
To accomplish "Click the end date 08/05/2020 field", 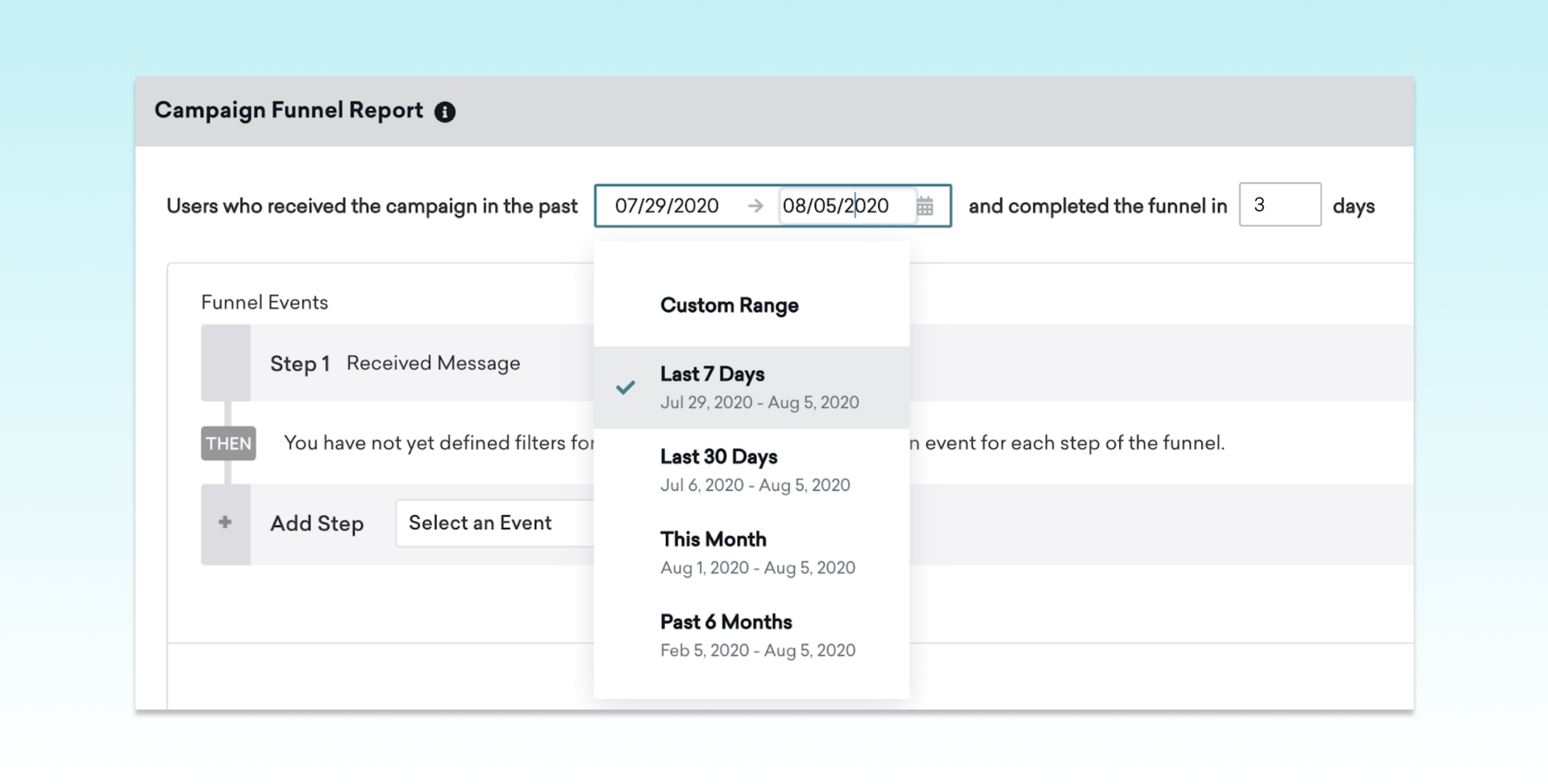I will (x=835, y=206).
